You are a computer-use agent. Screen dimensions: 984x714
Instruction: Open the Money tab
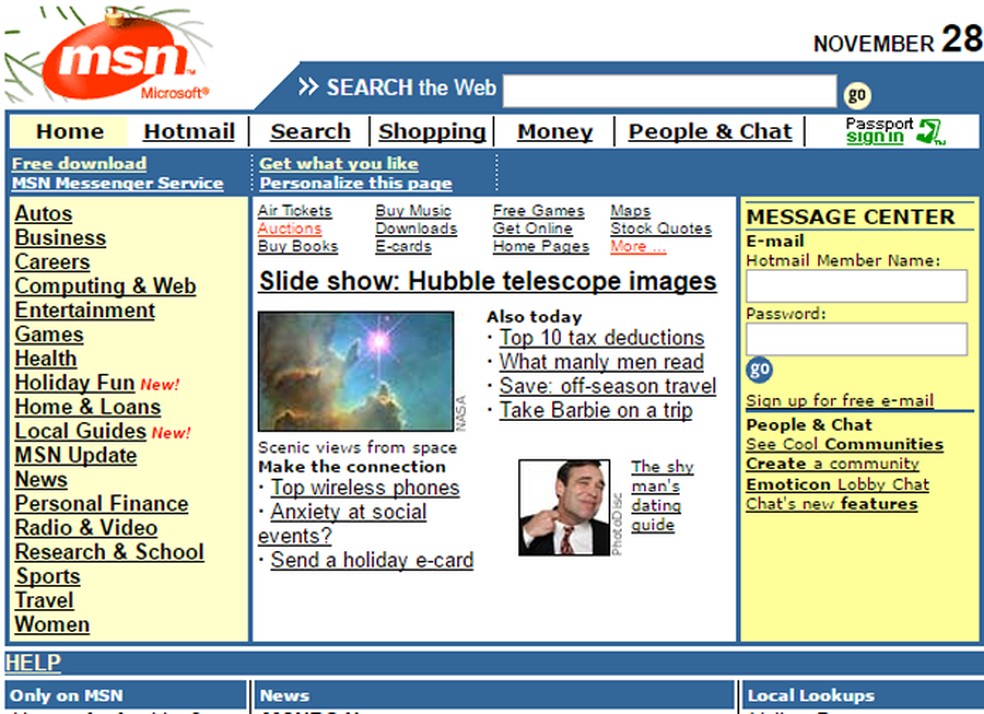pyautogui.click(x=555, y=131)
